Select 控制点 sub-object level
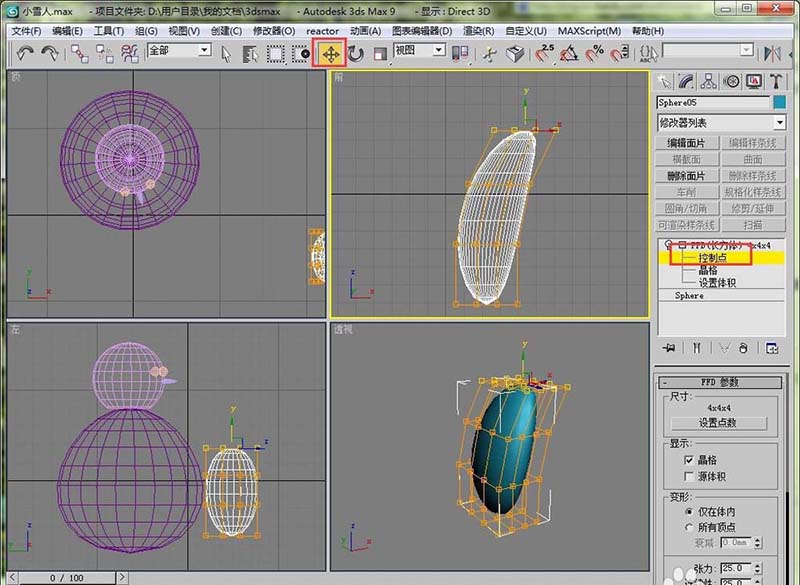800x585 pixels. click(x=713, y=258)
